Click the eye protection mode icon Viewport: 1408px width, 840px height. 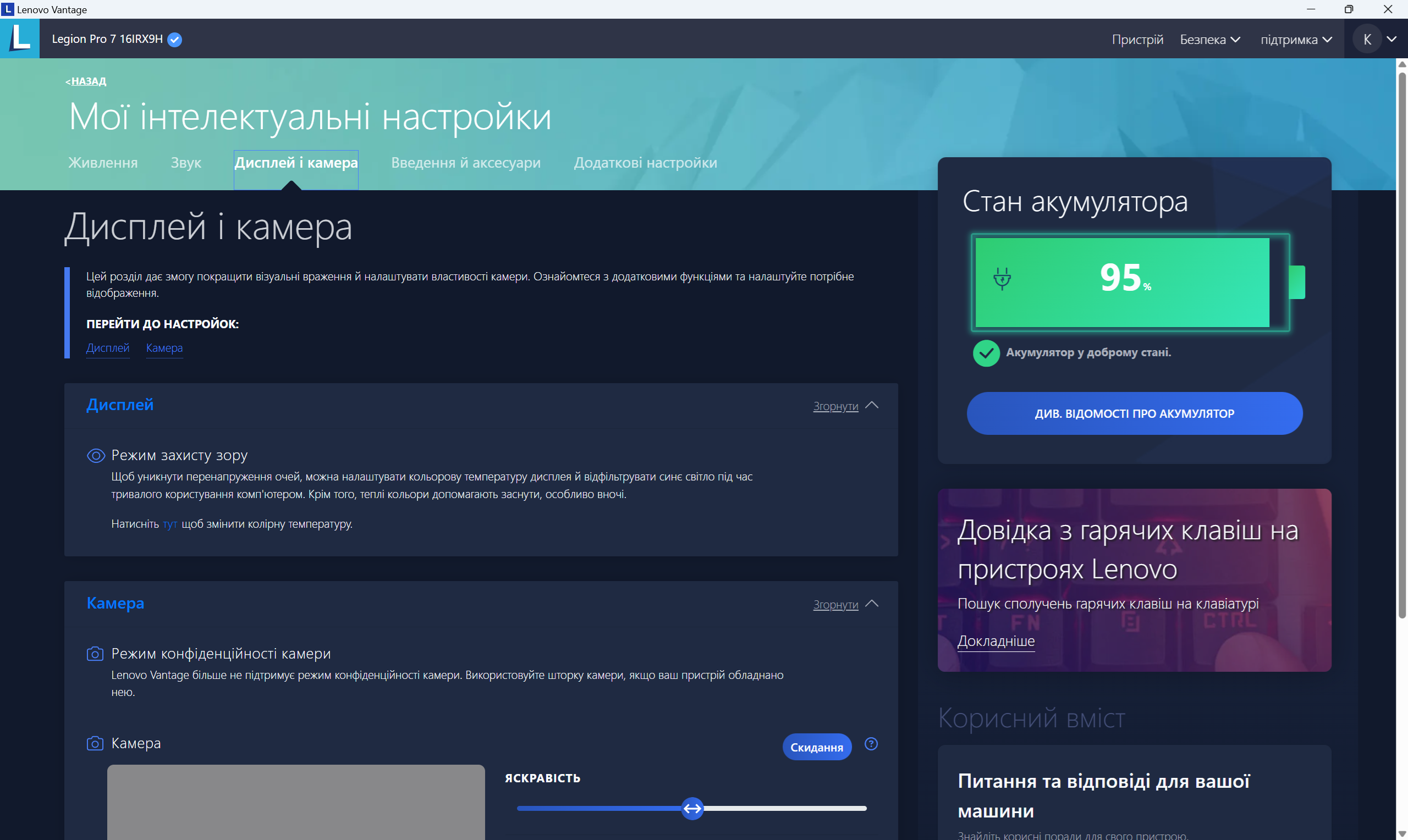pos(95,455)
